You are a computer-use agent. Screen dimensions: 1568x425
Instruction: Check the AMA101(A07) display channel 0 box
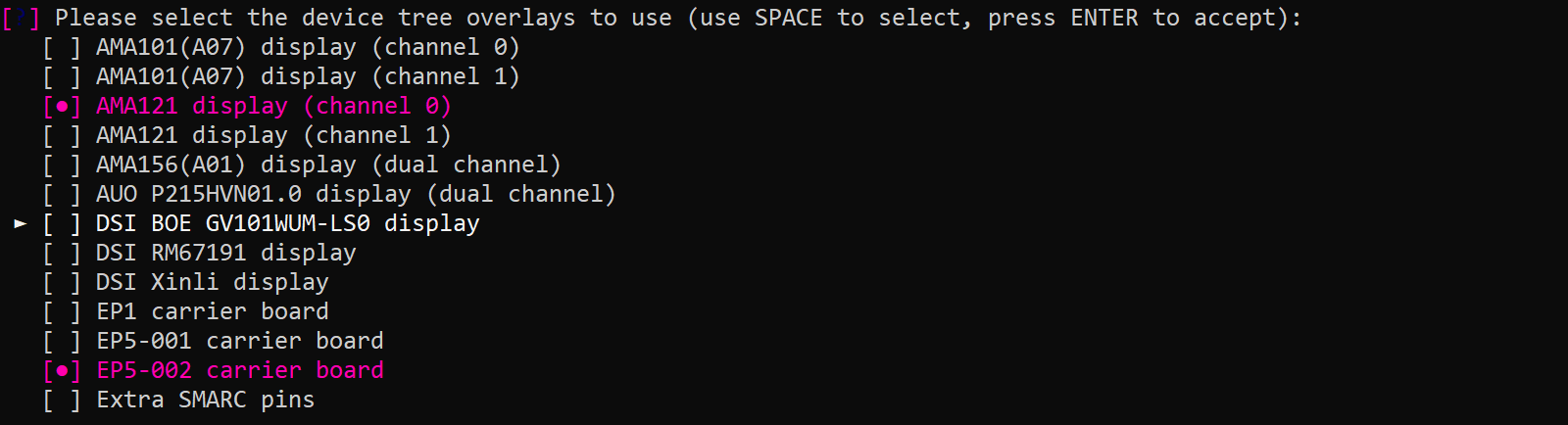coord(61,47)
